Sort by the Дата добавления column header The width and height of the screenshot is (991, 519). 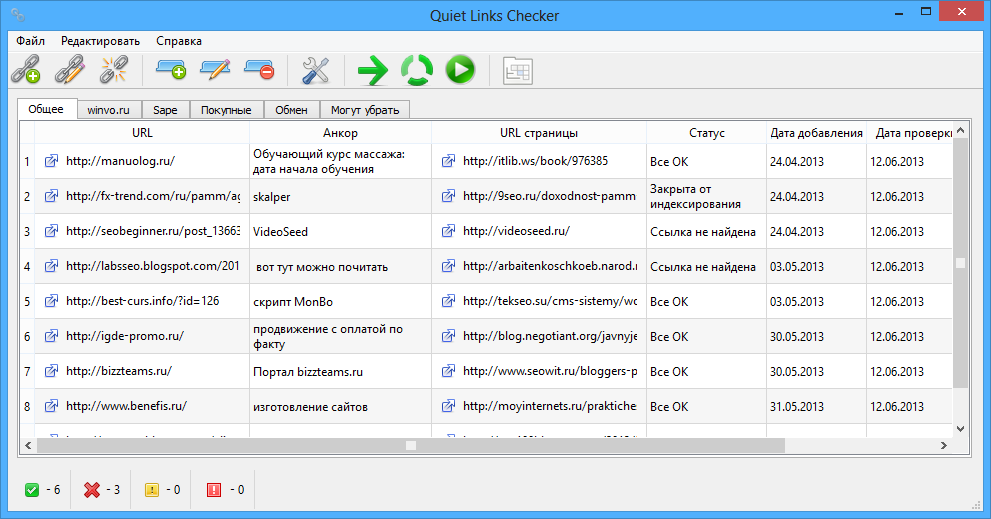click(x=817, y=133)
